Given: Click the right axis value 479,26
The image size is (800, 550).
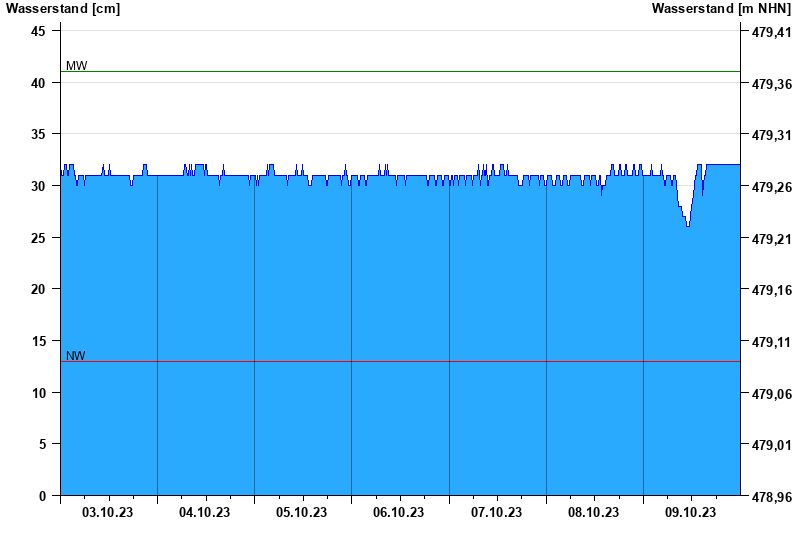Looking at the screenshot, I should [x=772, y=187].
